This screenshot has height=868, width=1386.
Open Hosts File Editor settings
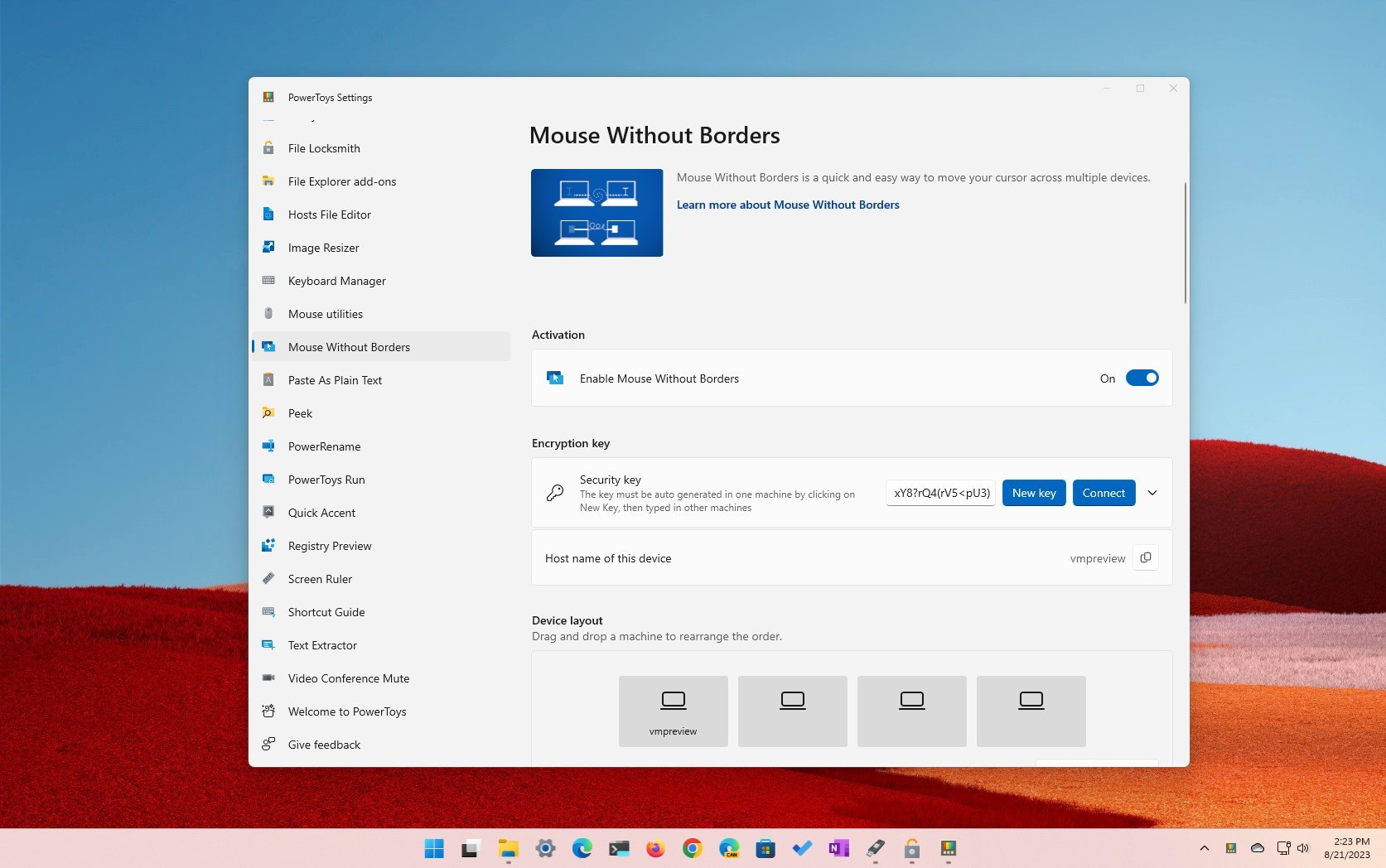click(x=329, y=215)
